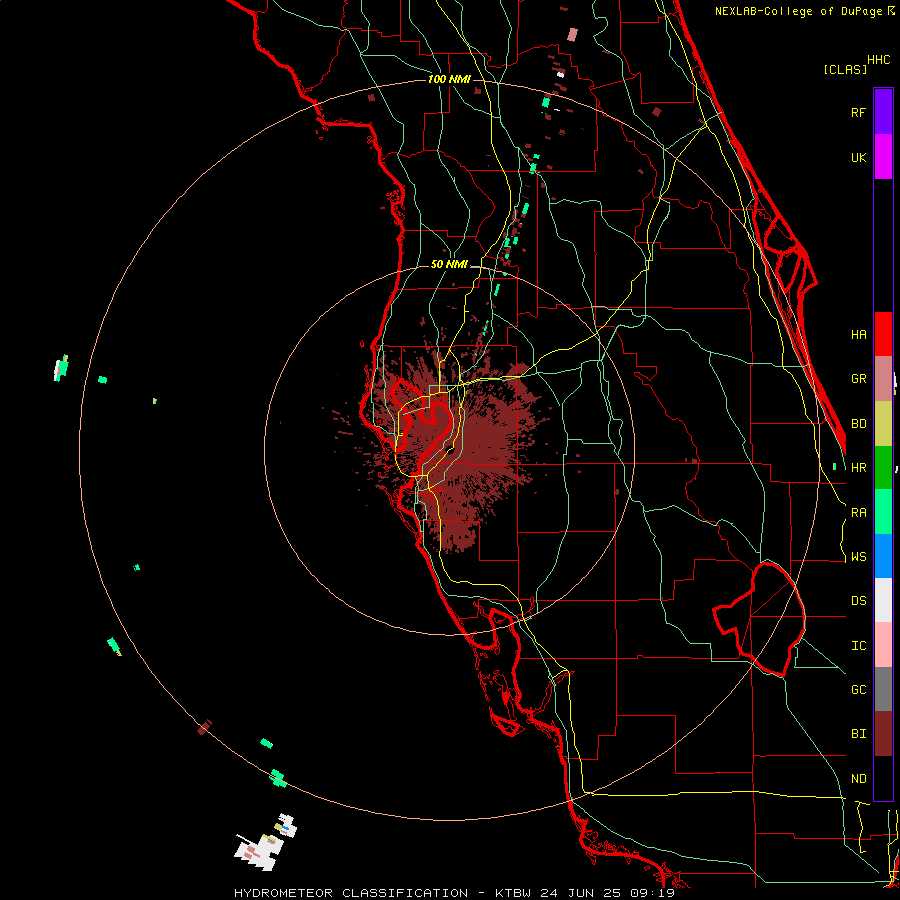Click the WS legend label
Image resolution: width=900 pixels, height=900 pixels.
tap(859, 557)
